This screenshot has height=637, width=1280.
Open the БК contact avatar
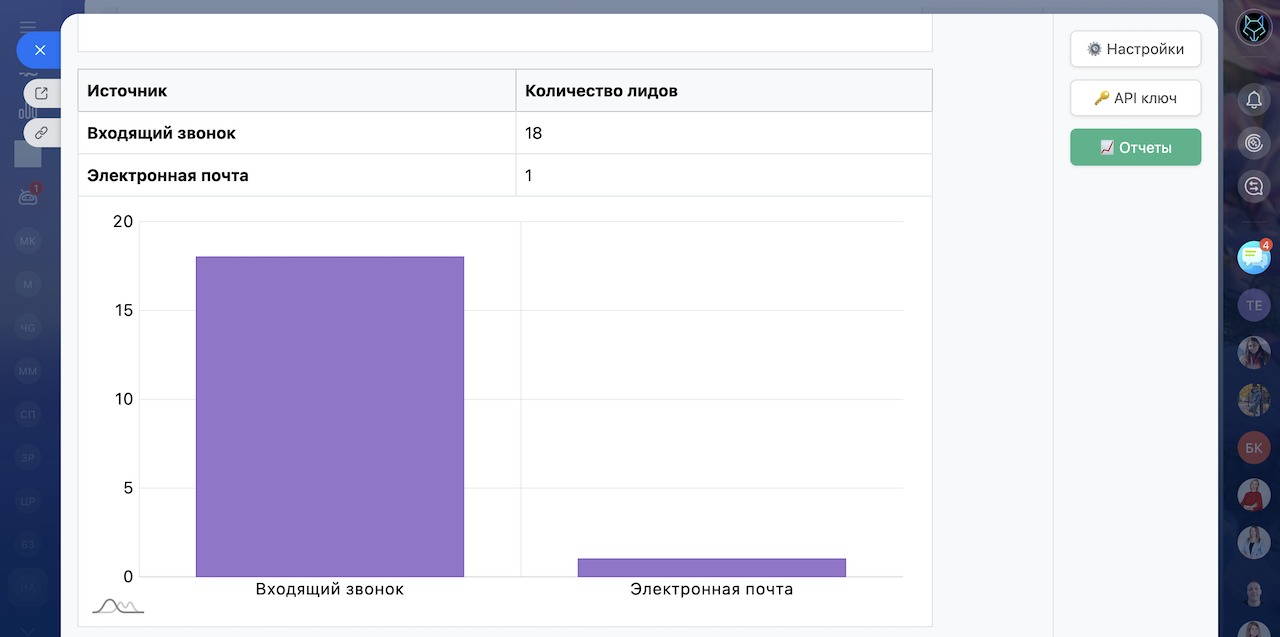(1254, 447)
